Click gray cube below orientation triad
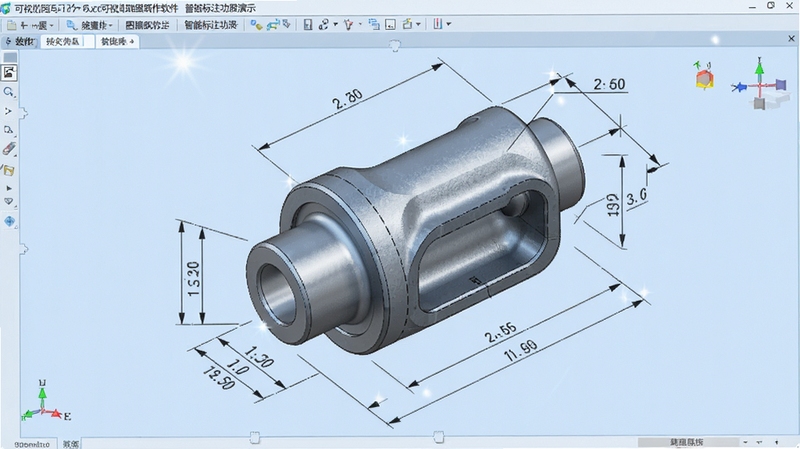This screenshot has width=800, height=449. click(759, 104)
